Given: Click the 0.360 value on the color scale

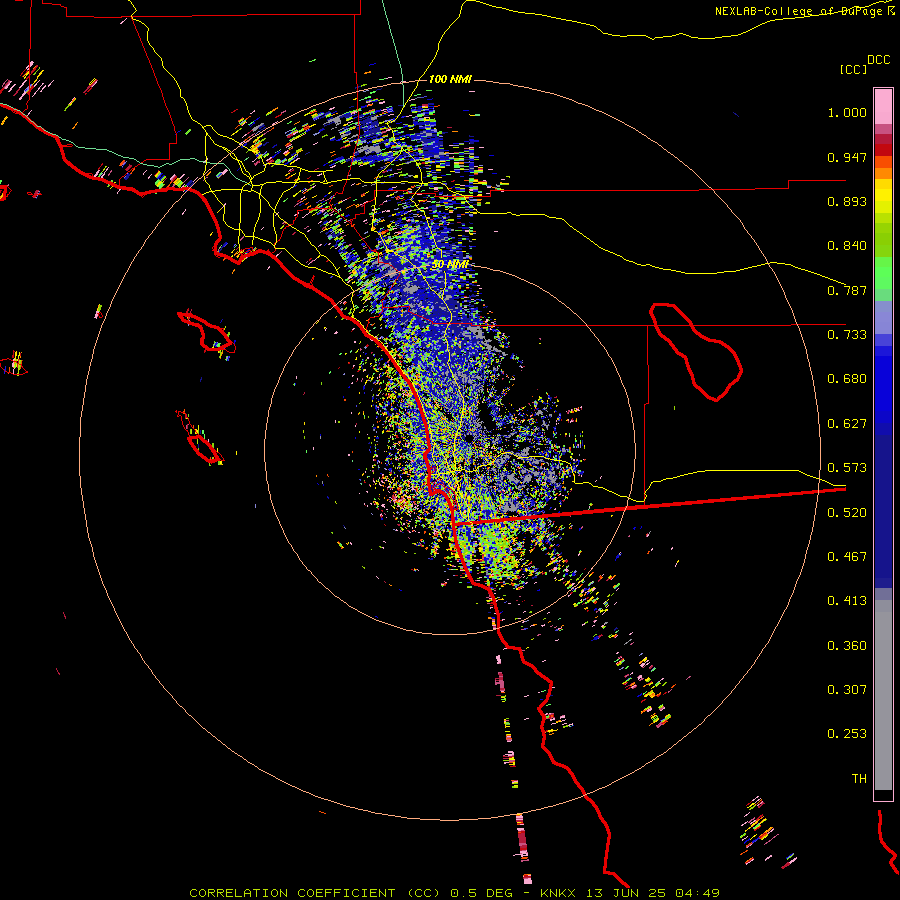Looking at the screenshot, I should click(847, 646).
